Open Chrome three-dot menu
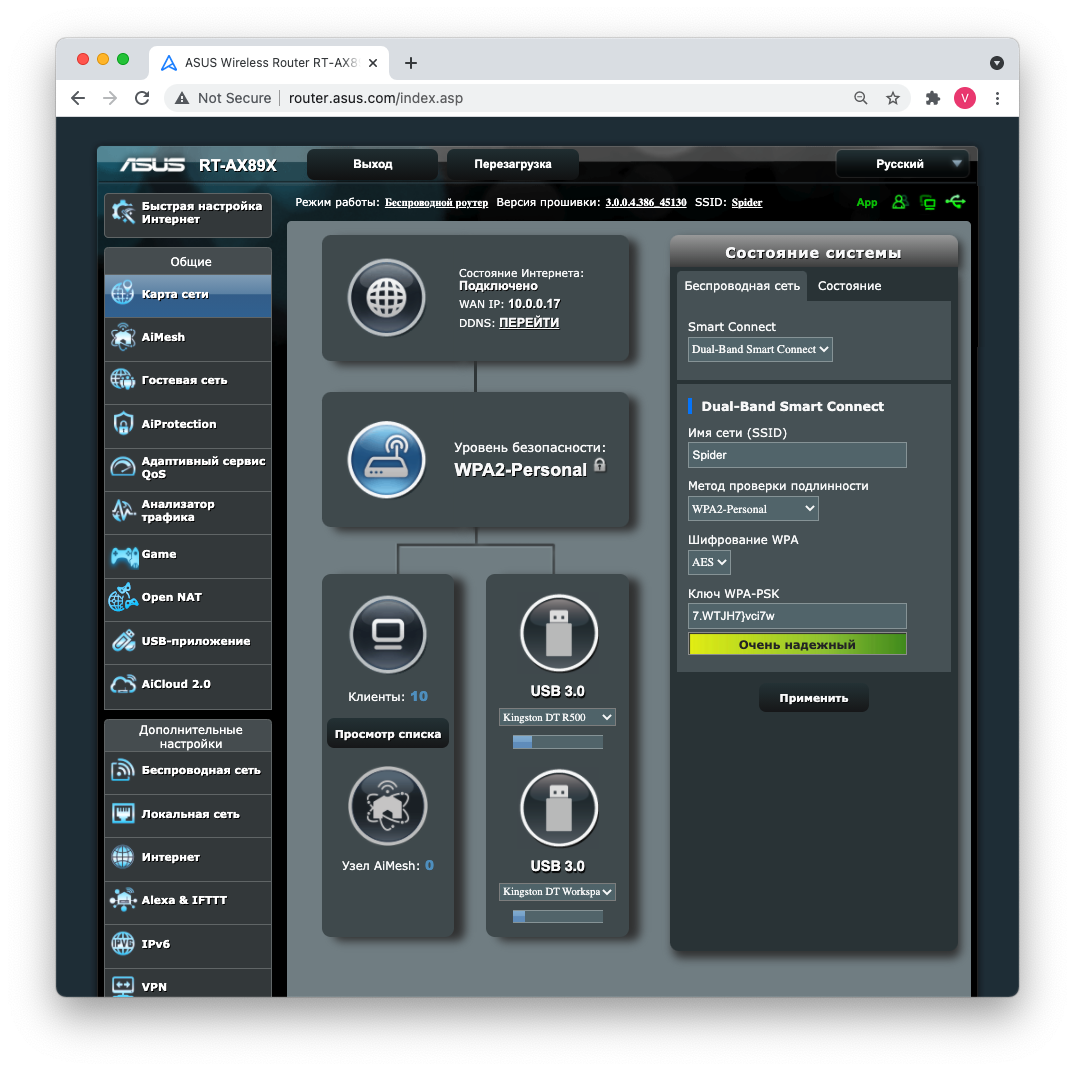This screenshot has width=1075, height=1071. [998, 98]
